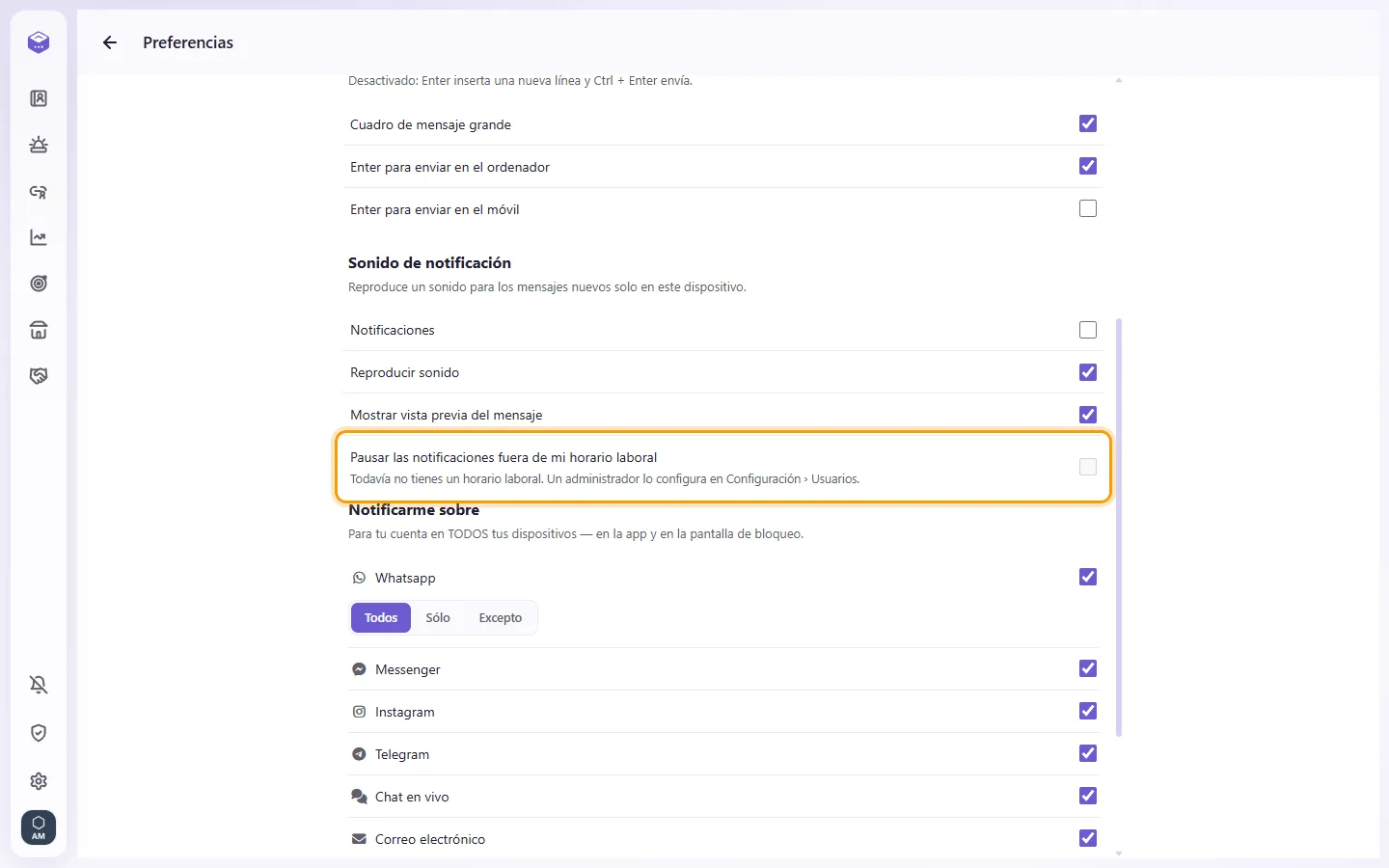
Task: Enable Enter para enviar en el móvil
Action: (1088, 208)
